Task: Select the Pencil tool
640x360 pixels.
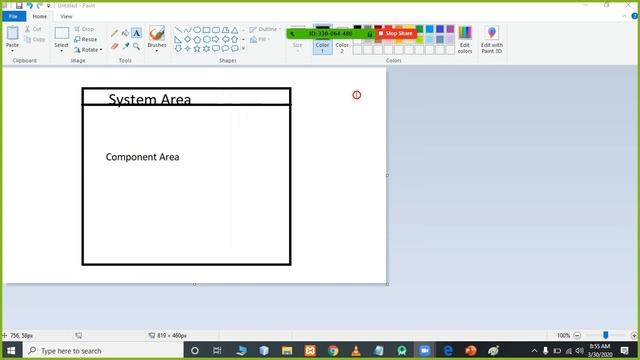Action: point(114,33)
